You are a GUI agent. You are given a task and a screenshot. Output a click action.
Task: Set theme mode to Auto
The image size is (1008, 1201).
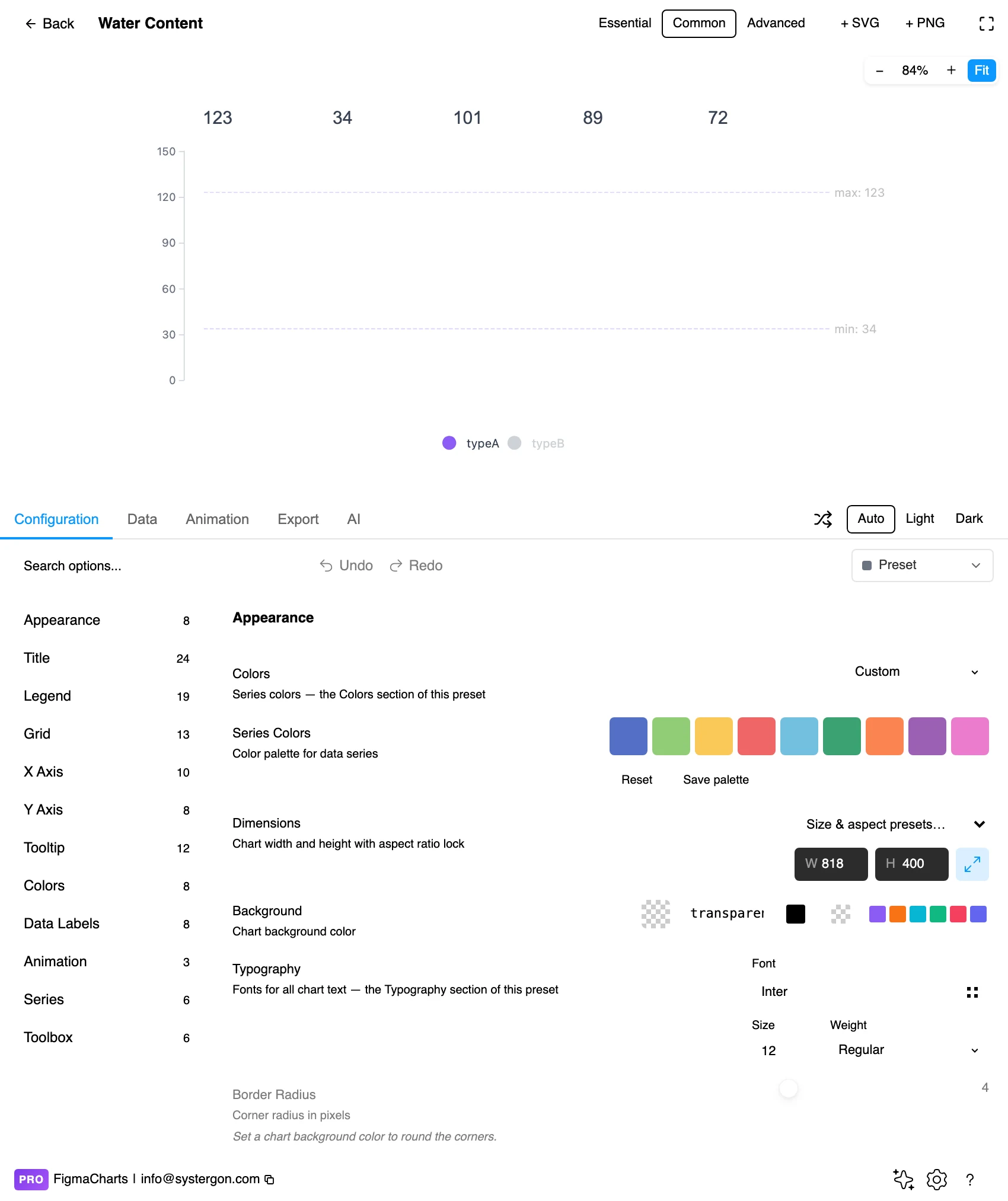click(x=870, y=519)
